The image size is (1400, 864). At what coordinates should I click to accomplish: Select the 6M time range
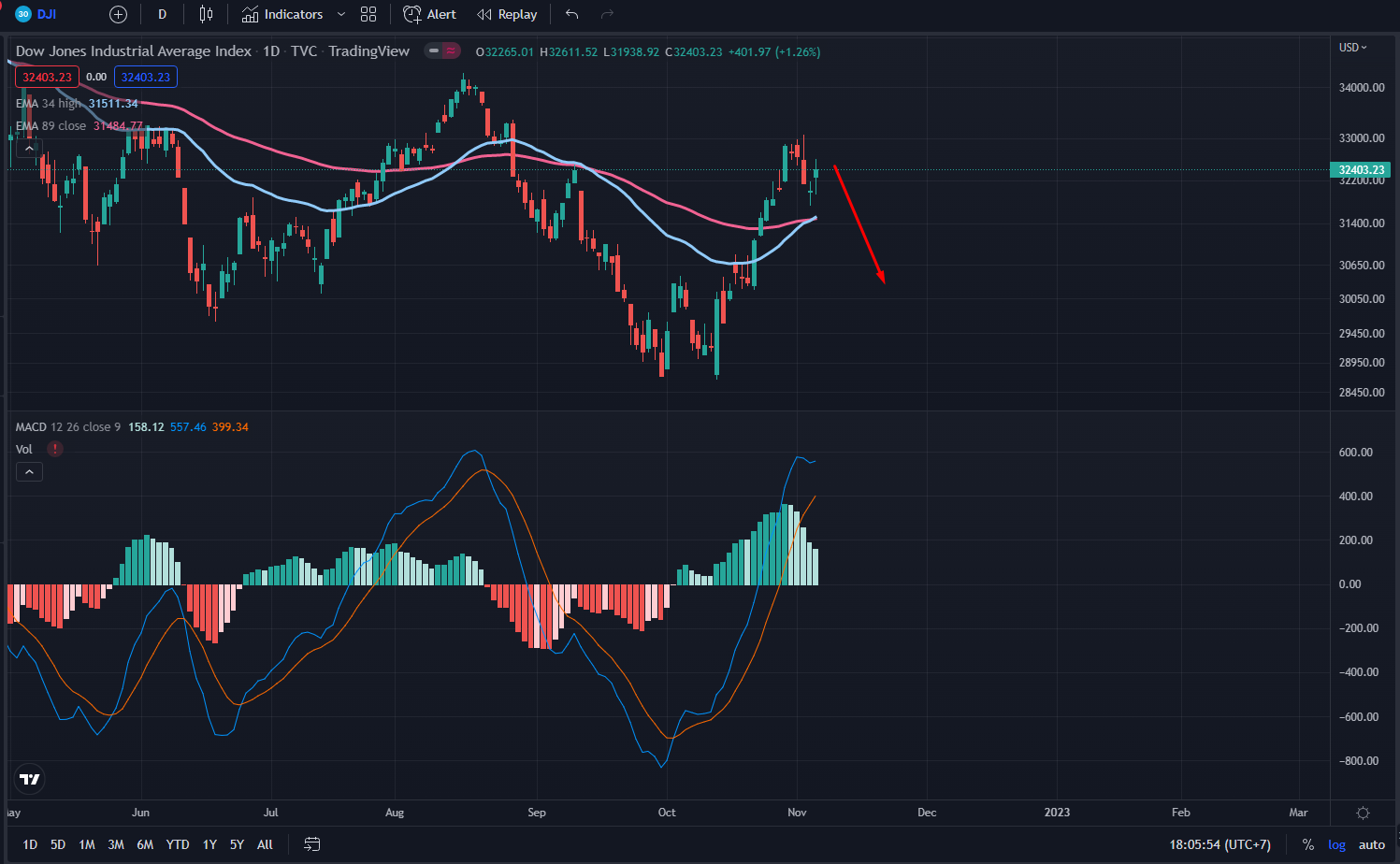145,844
